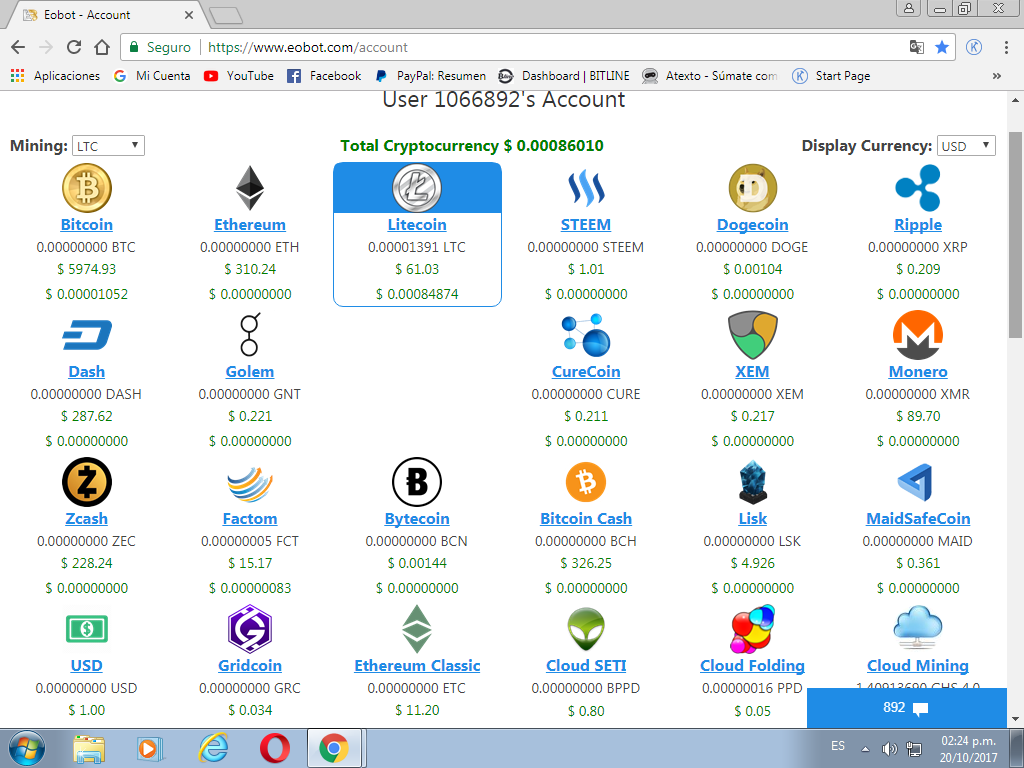The height and width of the screenshot is (768, 1024).
Task: Click the Dash logo icon
Action: coord(87,335)
